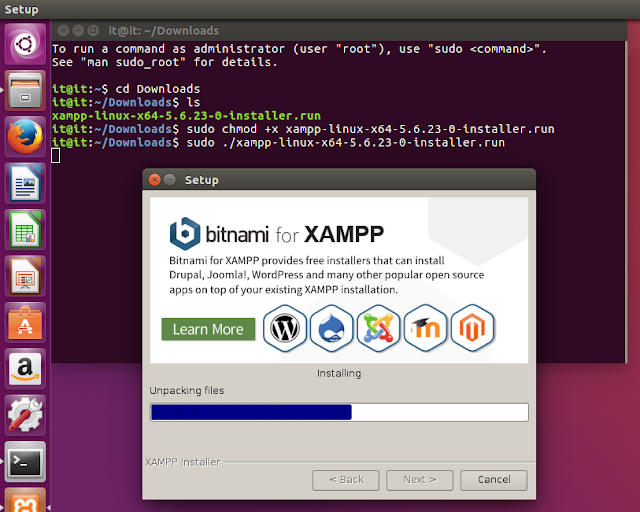Close the Setup dialog with red button

click(x=155, y=180)
